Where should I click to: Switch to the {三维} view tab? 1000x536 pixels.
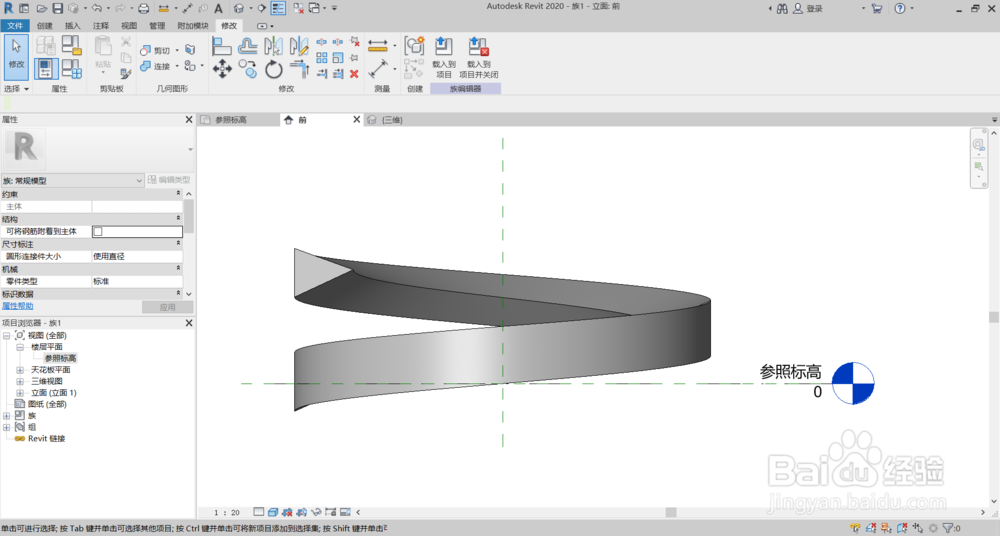392,120
